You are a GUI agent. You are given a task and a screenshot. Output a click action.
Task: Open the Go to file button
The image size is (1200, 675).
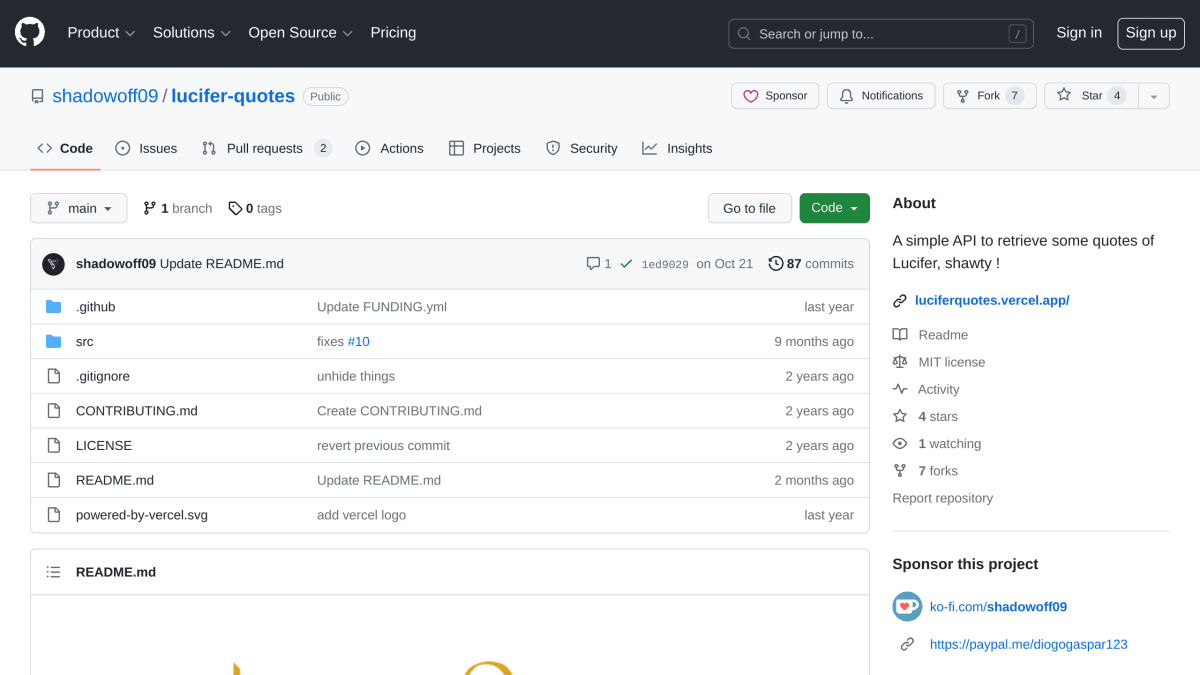coord(749,208)
